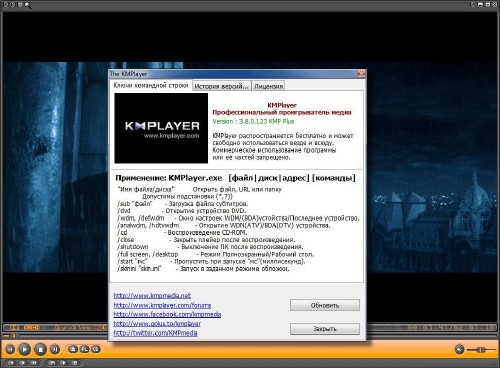The image size is (500, 368).
Task: Click the eject/open file icon
Action: click(x=73, y=349)
